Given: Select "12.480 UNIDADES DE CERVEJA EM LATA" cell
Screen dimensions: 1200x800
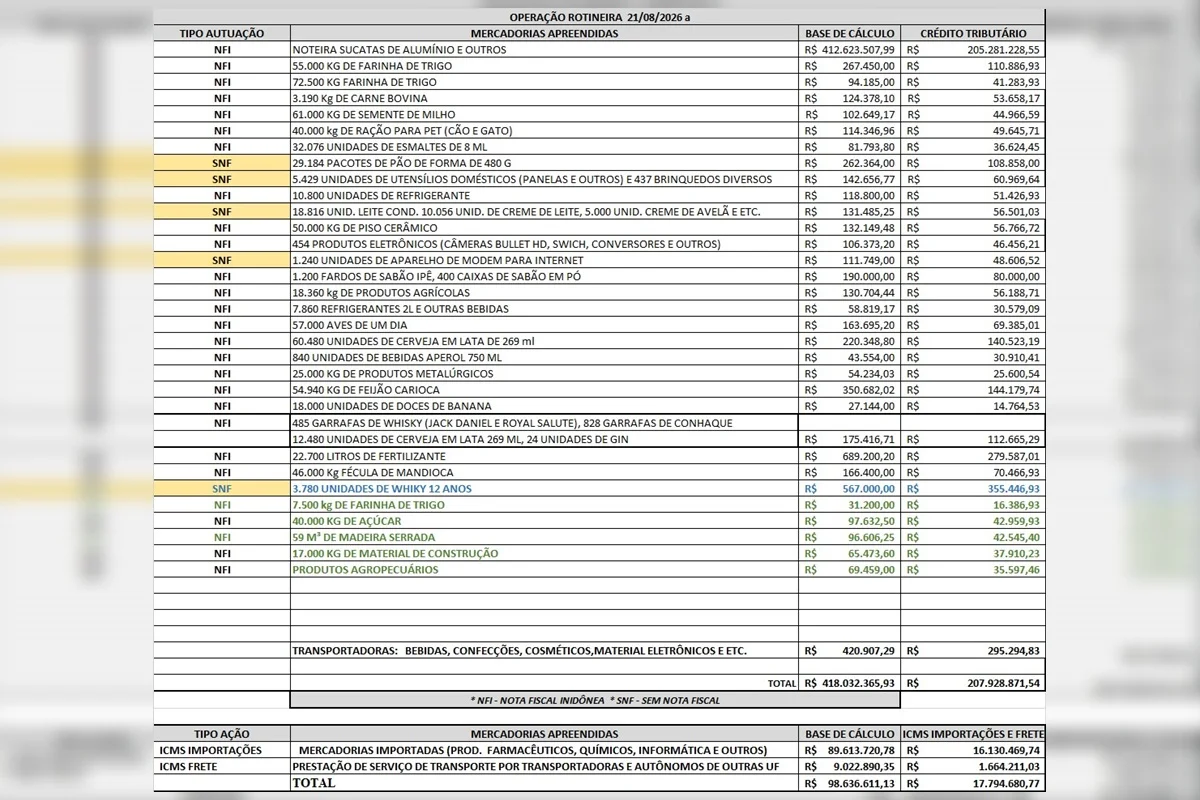Looking at the screenshot, I should (545, 439).
